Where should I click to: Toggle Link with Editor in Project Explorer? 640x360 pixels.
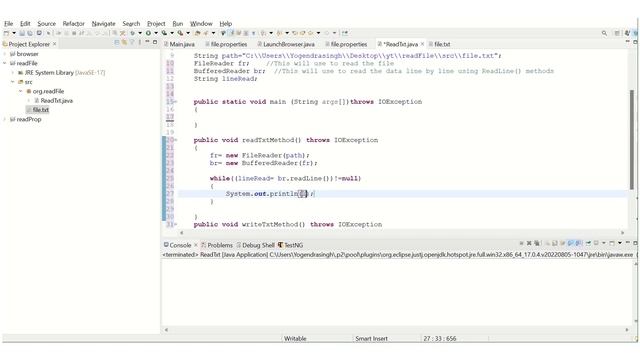point(124,42)
